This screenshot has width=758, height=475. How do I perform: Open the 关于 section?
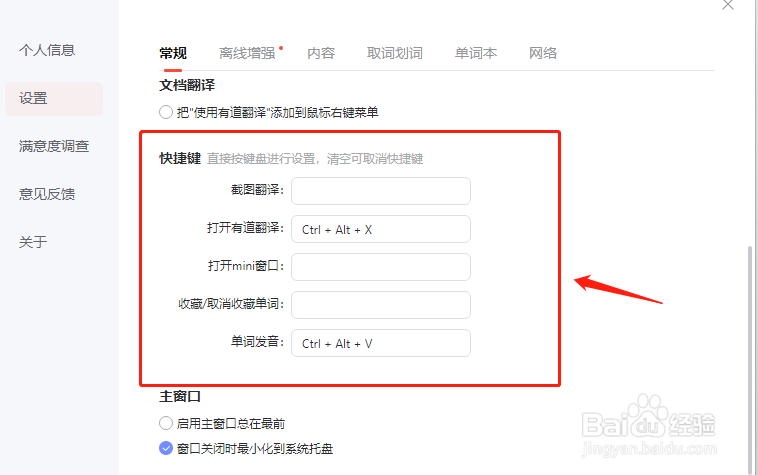(33, 242)
